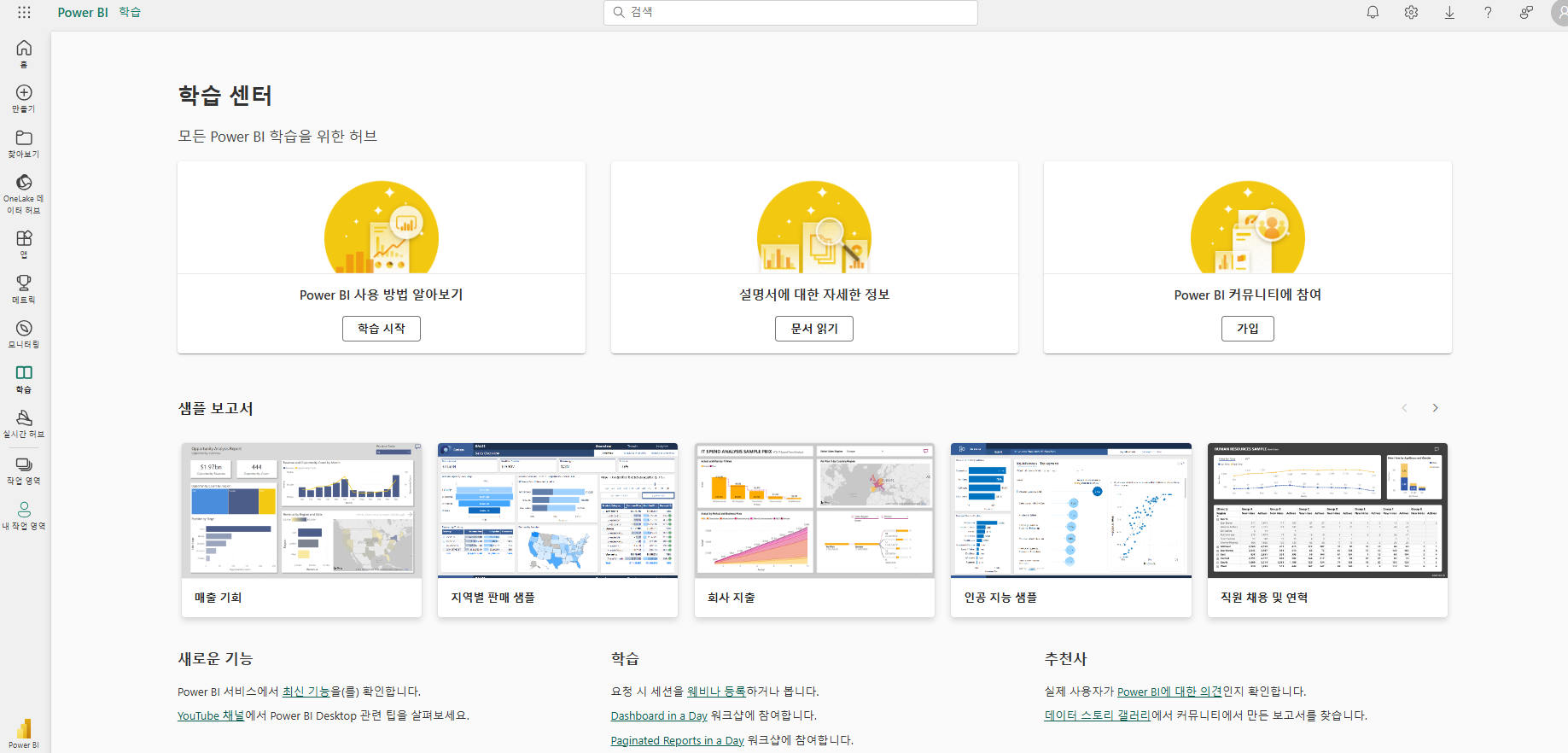1568x753 pixels.
Task: Open the 데이터 스토리 갤러리 link
Action: (1098, 715)
